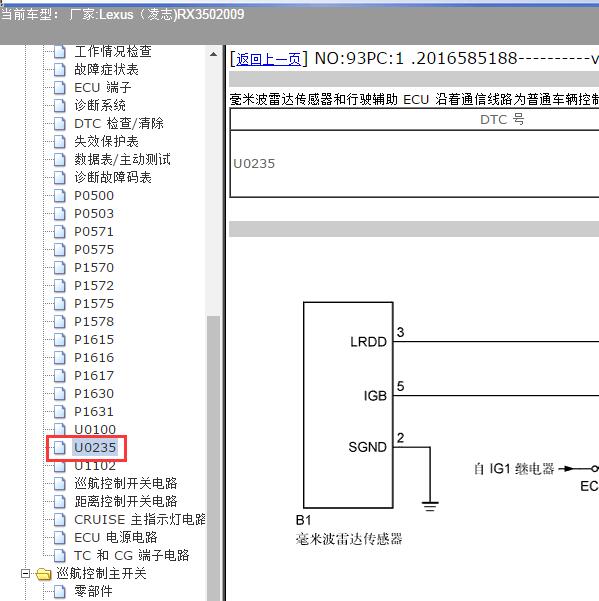This screenshot has height=601, width=599.
Task: Open U0100 code page
Action: [95, 430]
